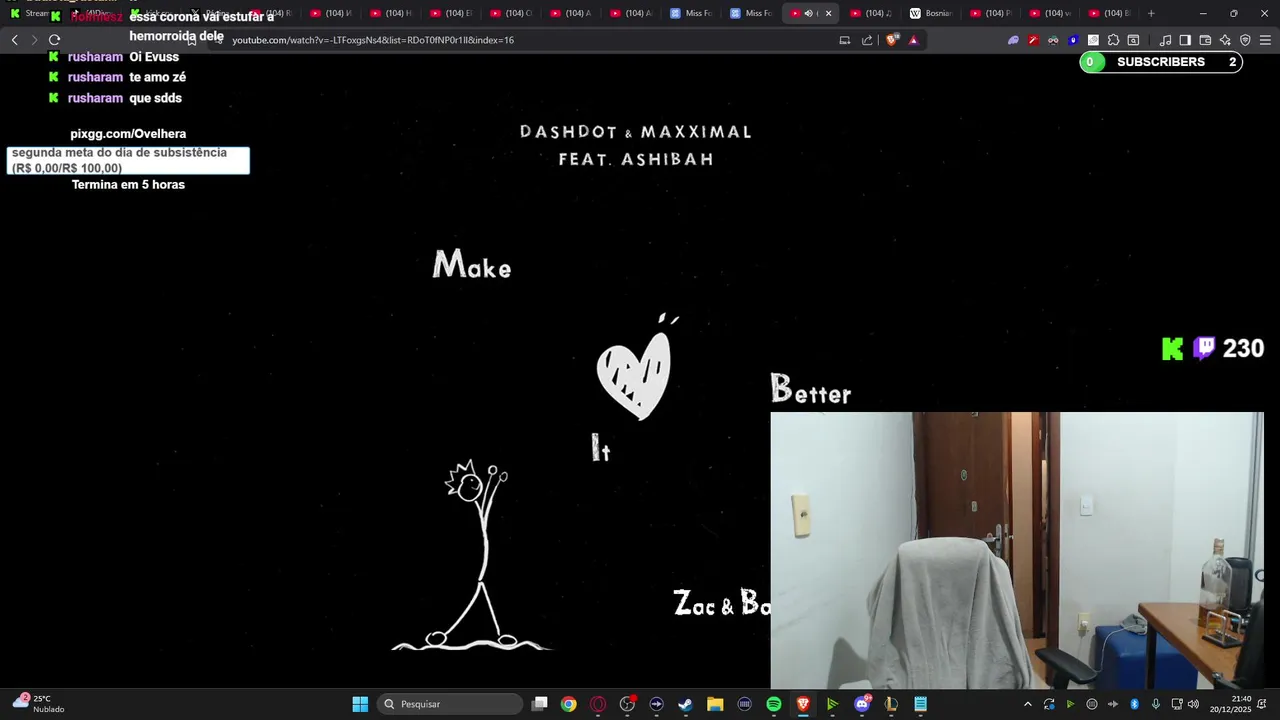Switch to the Bosnian Wikipedia tab
This screenshot has width=1280, height=720.
click(x=931, y=13)
